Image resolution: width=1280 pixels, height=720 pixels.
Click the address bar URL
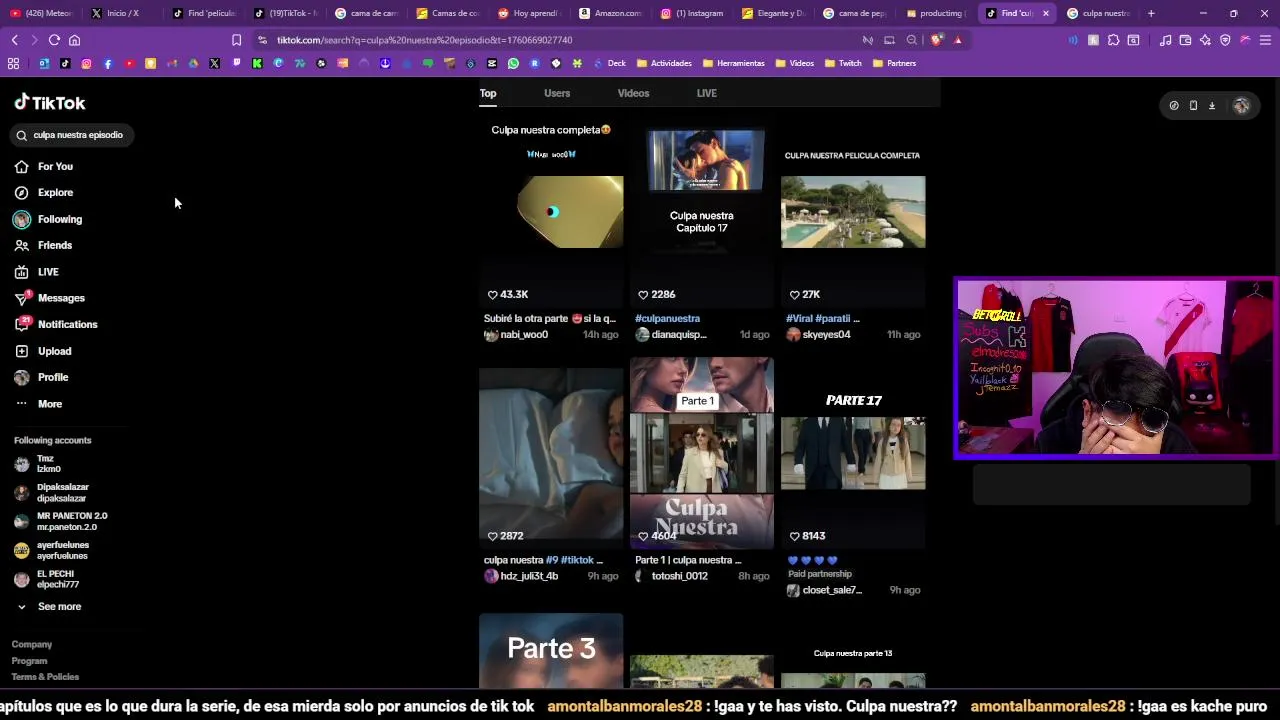(x=424, y=40)
